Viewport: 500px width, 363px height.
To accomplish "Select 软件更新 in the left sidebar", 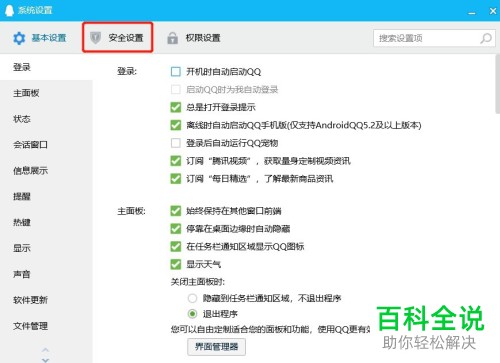I will tap(46, 300).
